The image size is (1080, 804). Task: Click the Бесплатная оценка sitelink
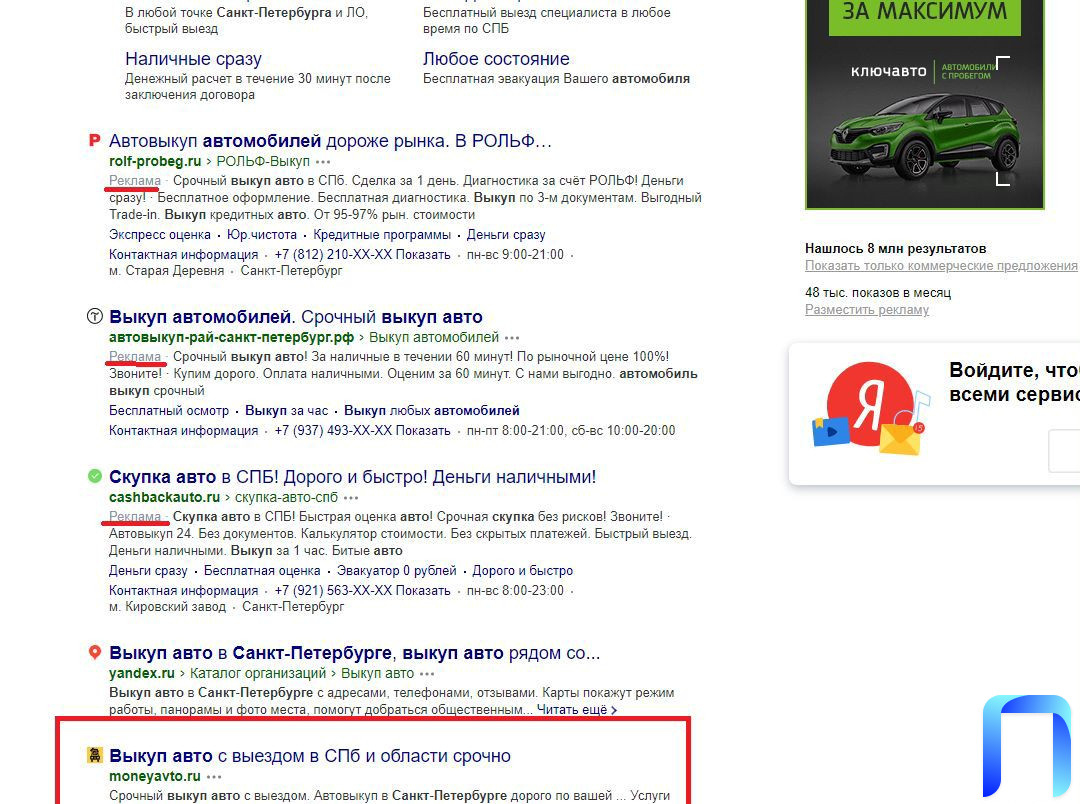pyautogui.click(x=262, y=571)
